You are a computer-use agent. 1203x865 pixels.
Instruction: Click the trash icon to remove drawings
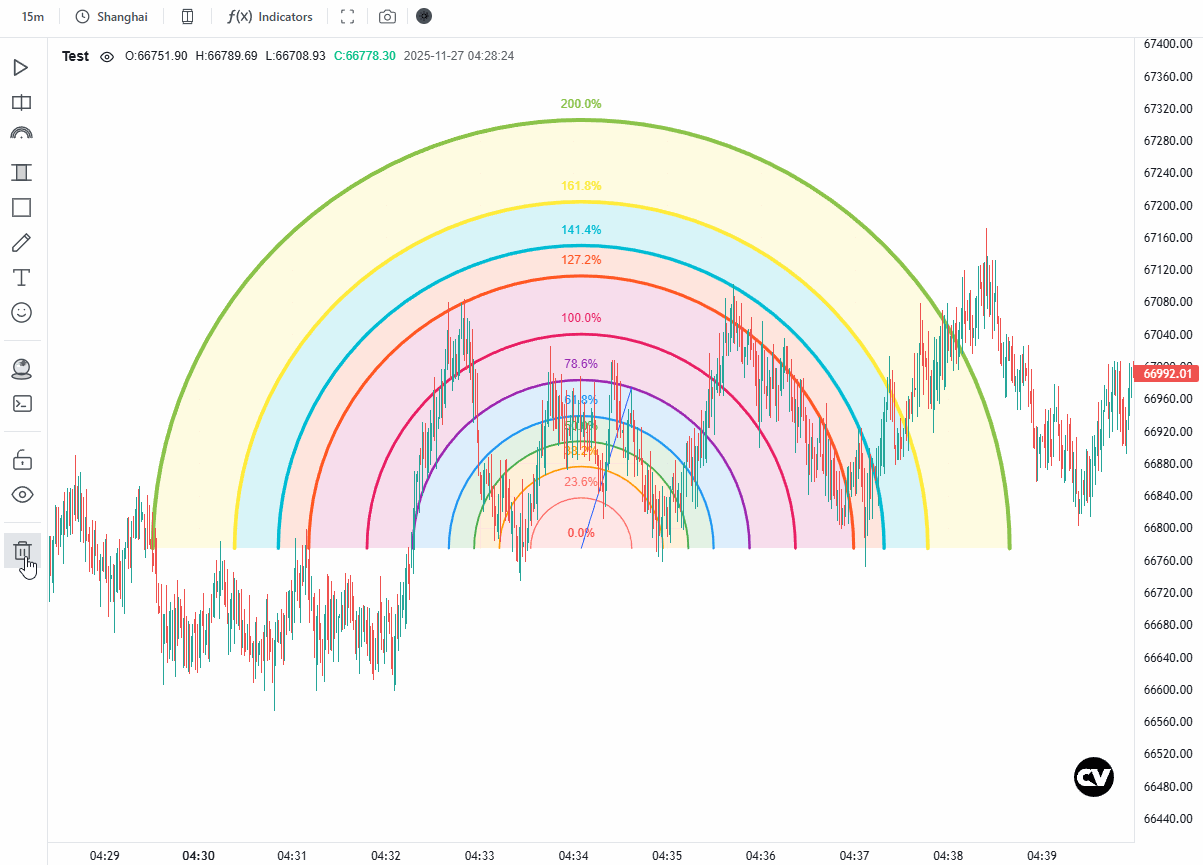(22, 551)
